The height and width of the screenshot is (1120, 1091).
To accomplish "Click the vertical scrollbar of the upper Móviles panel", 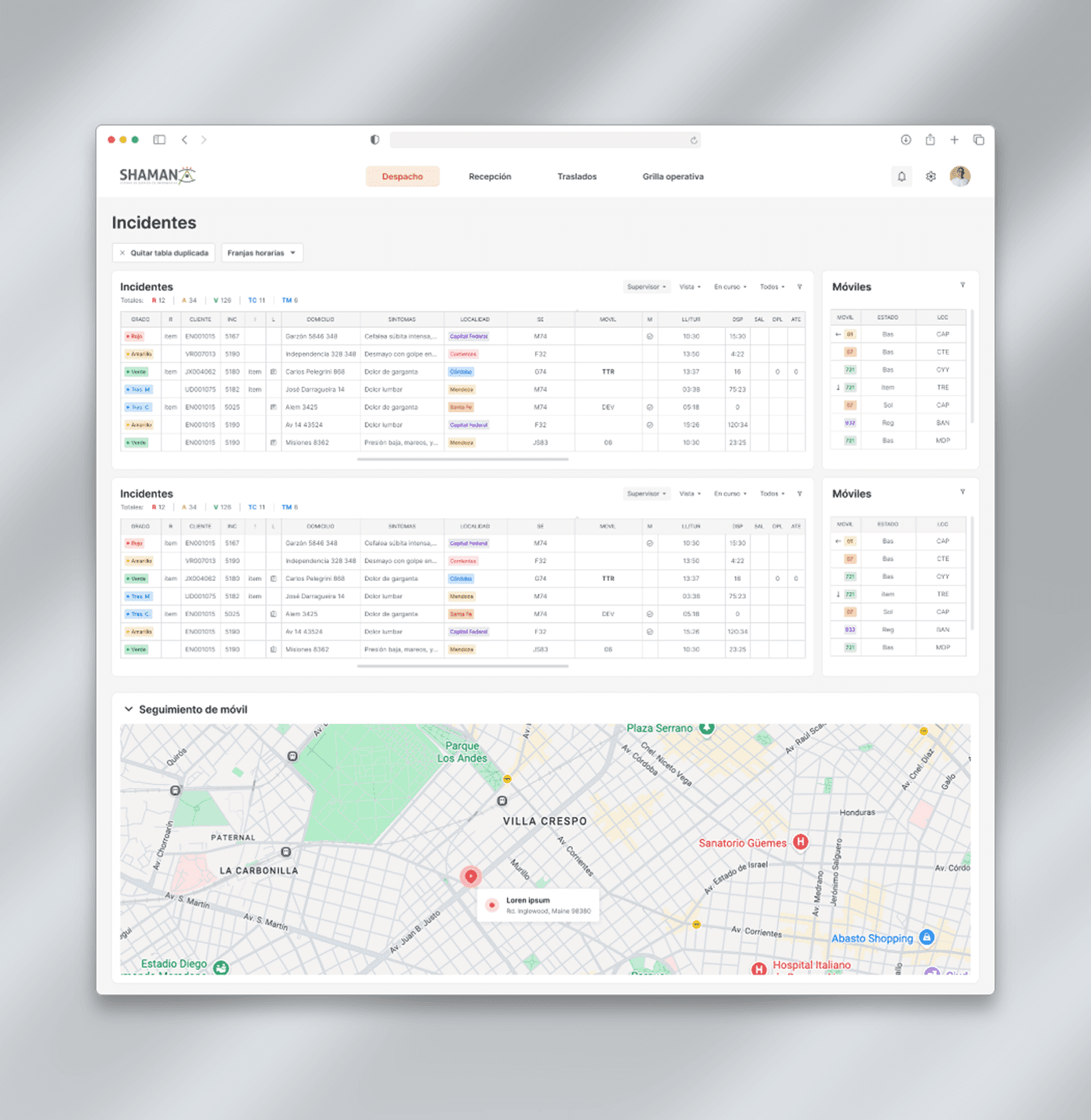I will point(972,366).
